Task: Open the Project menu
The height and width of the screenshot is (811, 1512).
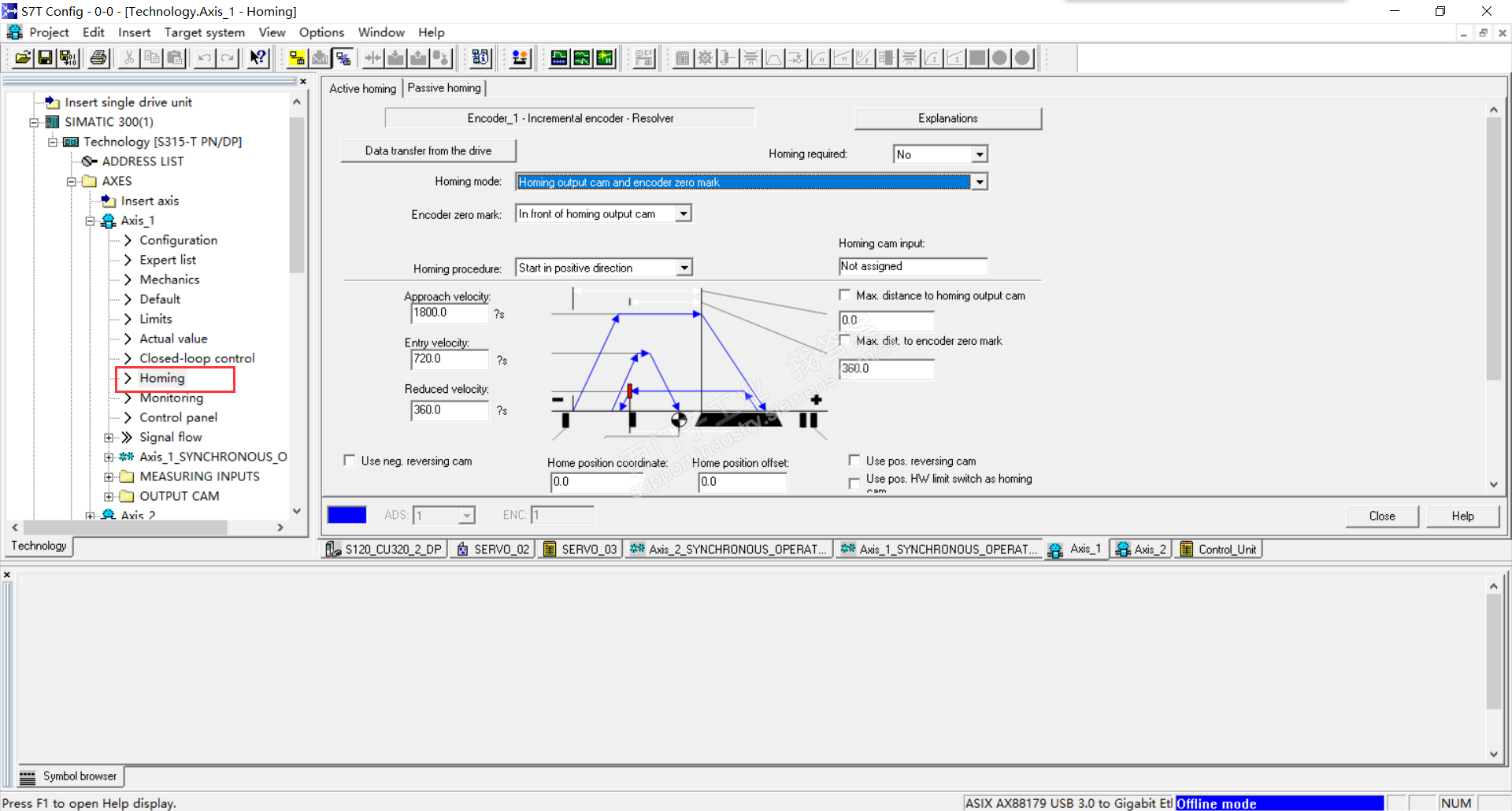Action: [x=49, y=32]
